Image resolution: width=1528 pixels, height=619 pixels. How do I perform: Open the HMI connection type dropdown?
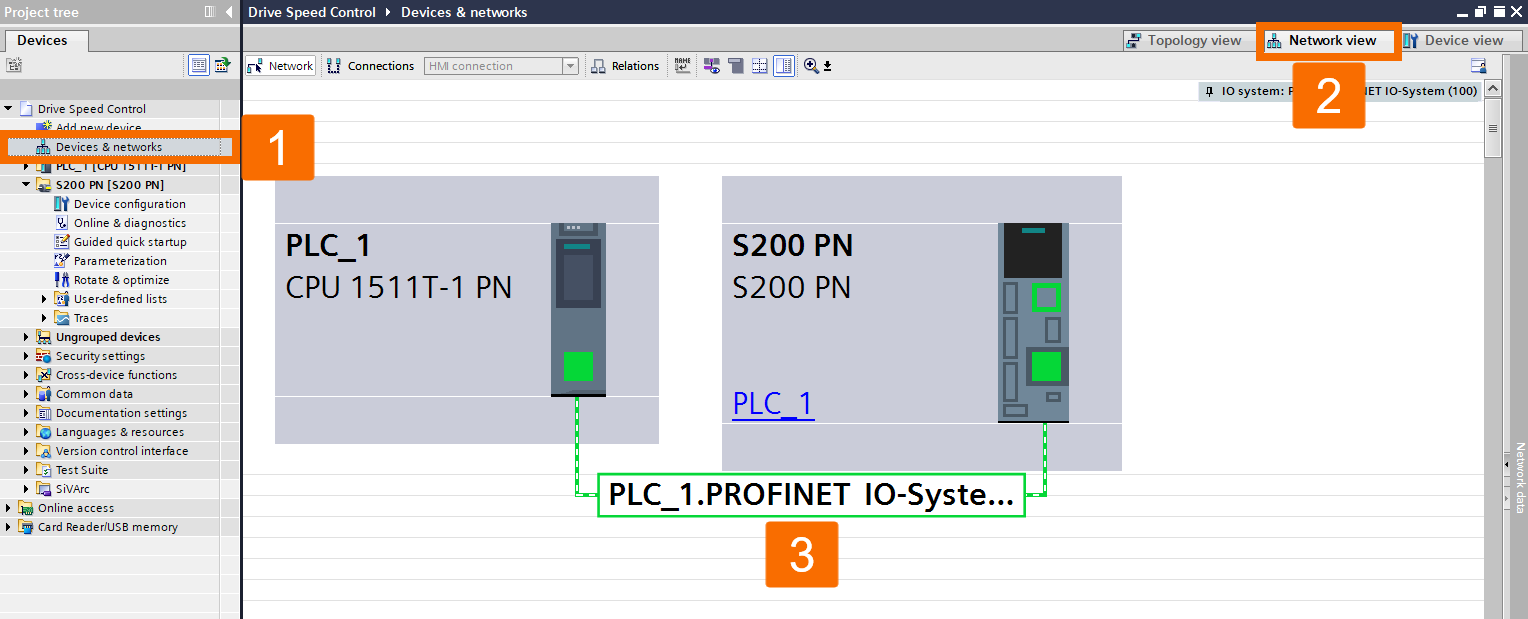[x=570, y=66]
